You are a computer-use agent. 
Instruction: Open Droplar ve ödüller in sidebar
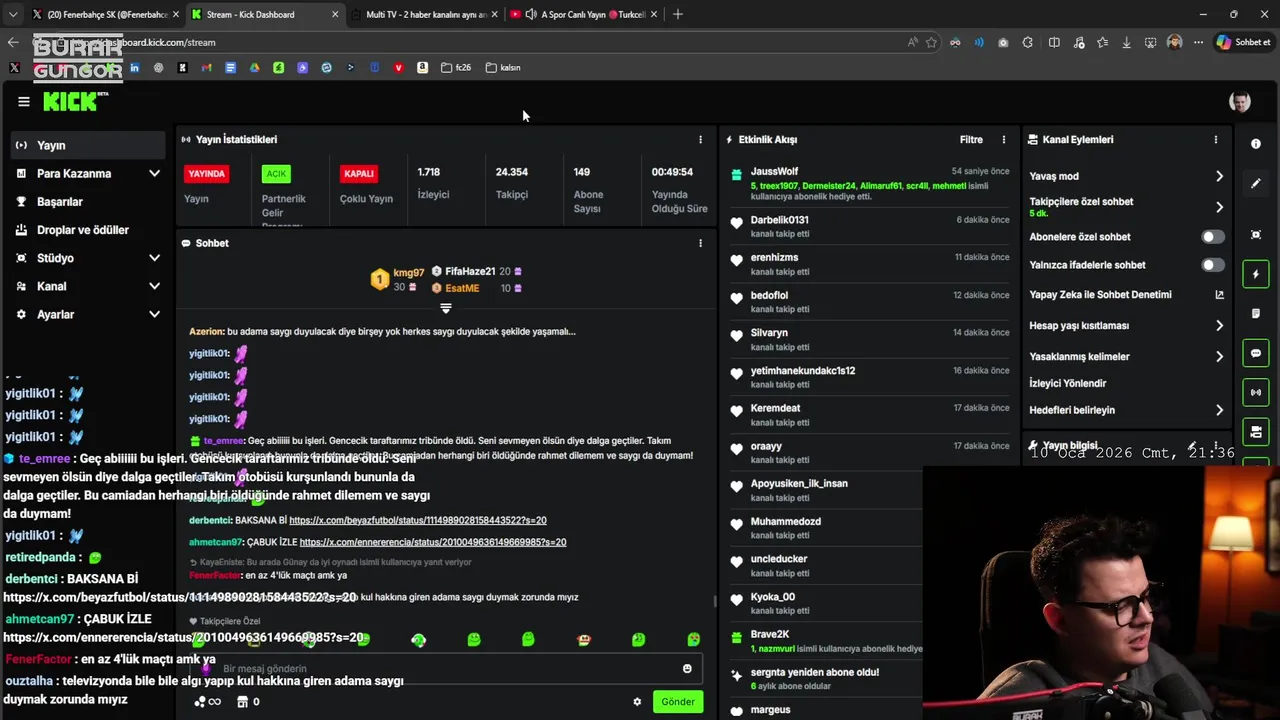coord(88,230)
